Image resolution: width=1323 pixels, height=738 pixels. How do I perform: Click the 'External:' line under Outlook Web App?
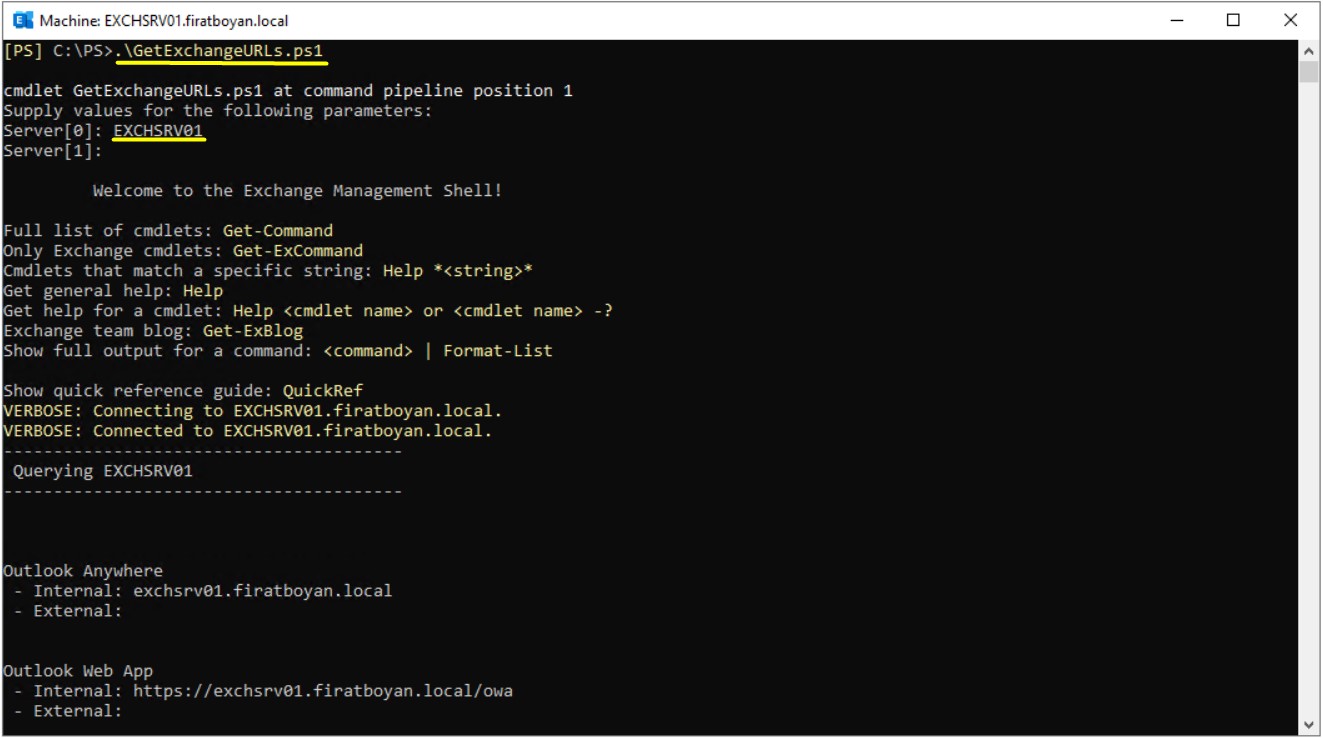coord(68,711)
